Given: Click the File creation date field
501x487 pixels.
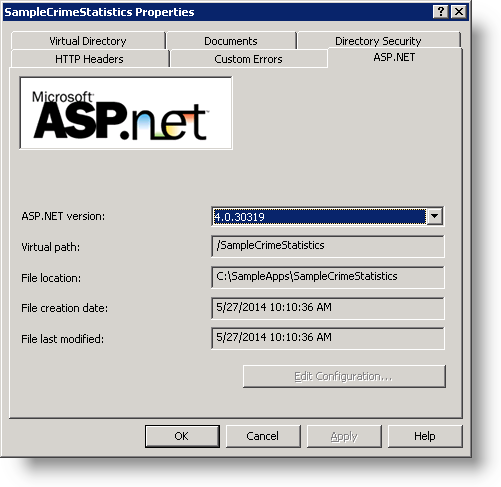Looking at the screenshot, I should (327, 308).
